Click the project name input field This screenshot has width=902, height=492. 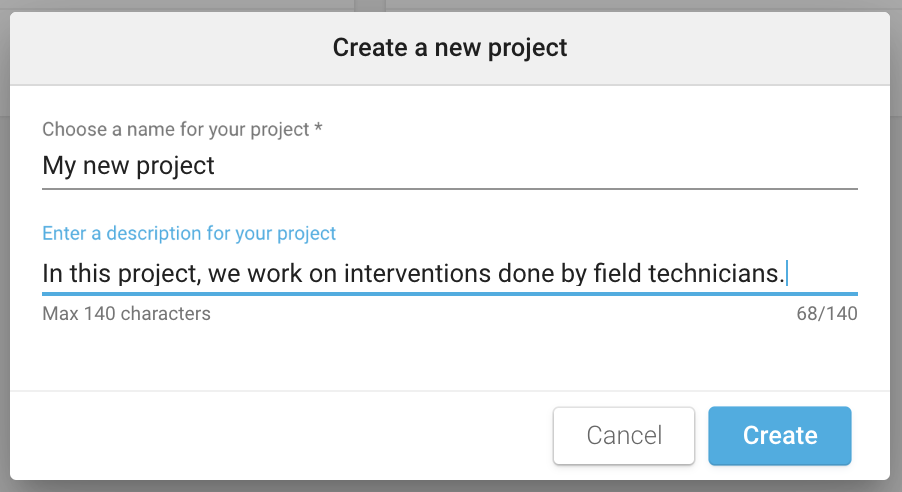click(x=450, y=165)
